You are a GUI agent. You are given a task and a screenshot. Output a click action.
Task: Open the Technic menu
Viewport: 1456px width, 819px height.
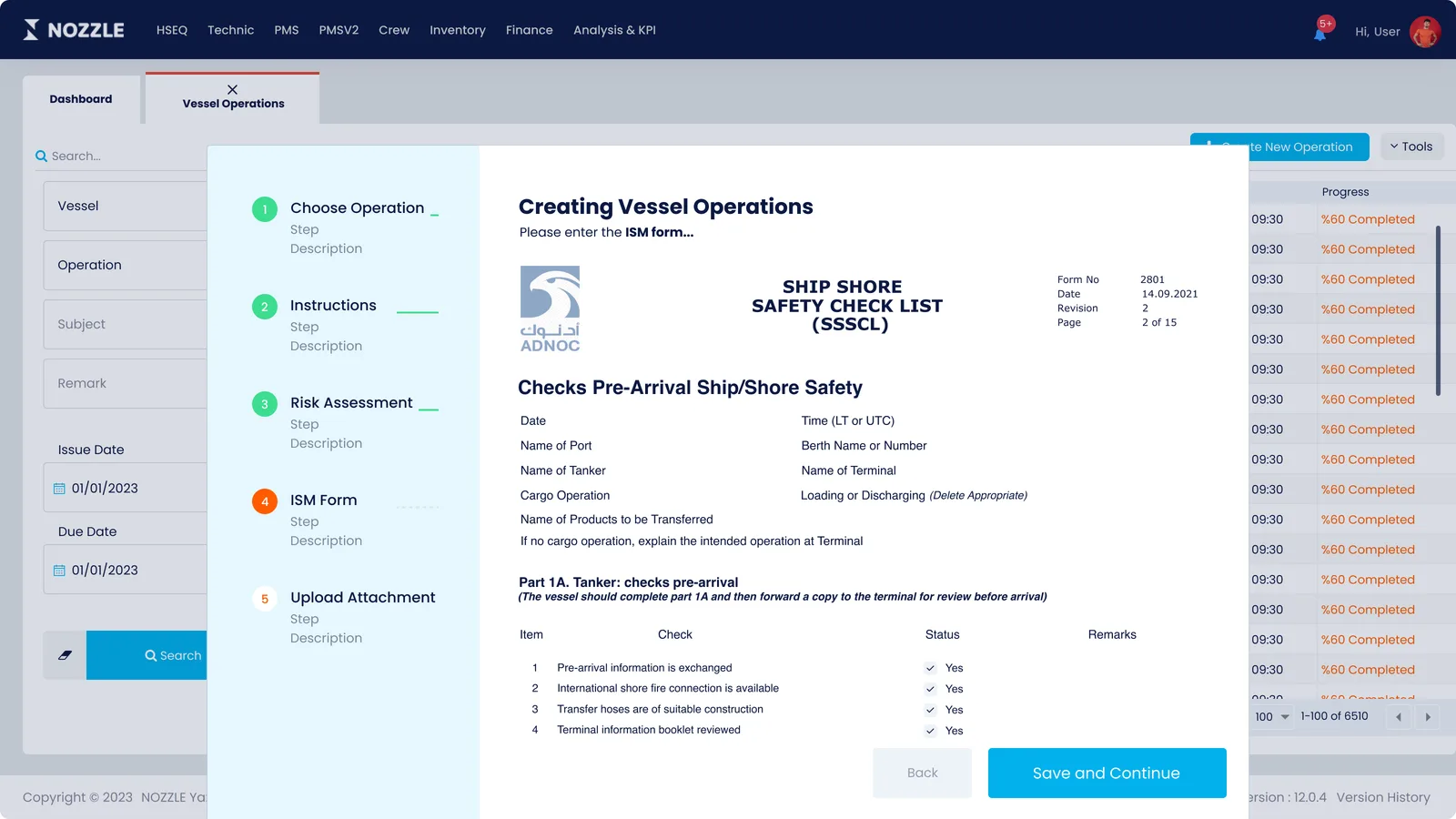click(x=231, y=30)
